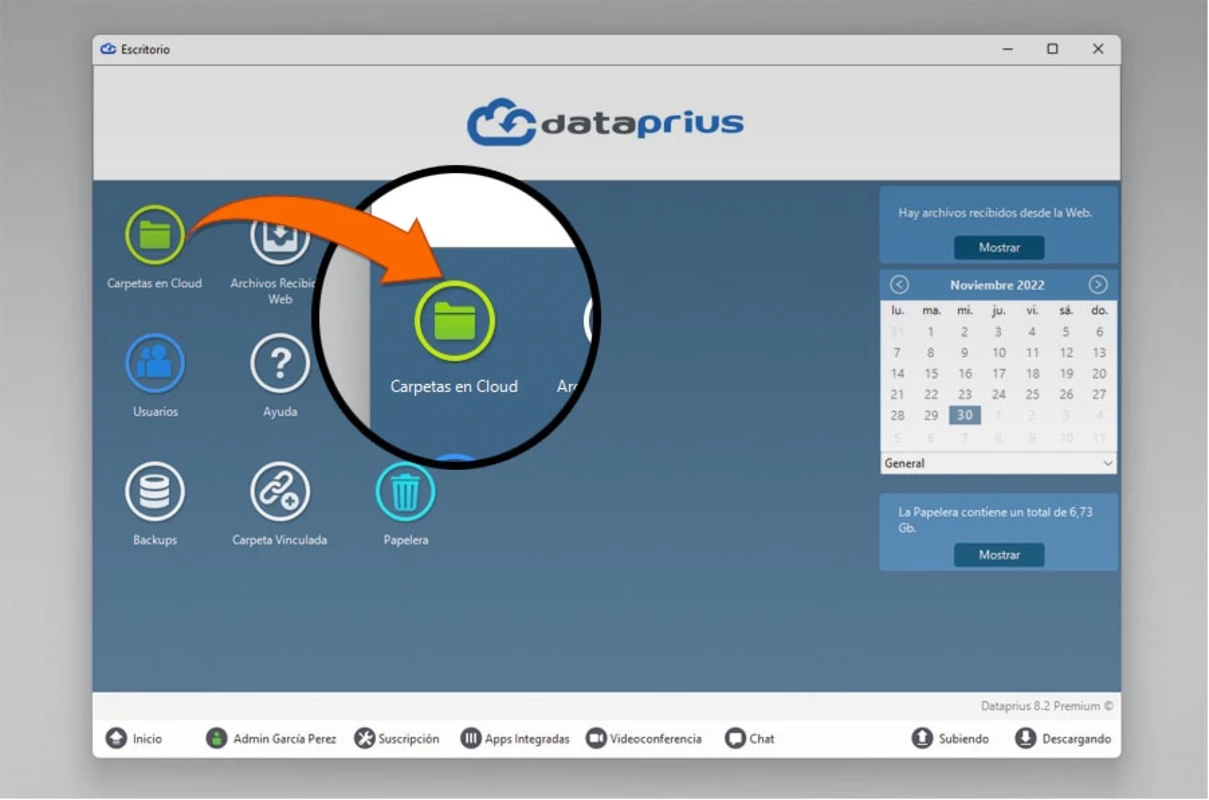Screen dimensions: 1209x800
Task: Go to previous month in calendar
Action: [x=899, y=284]
